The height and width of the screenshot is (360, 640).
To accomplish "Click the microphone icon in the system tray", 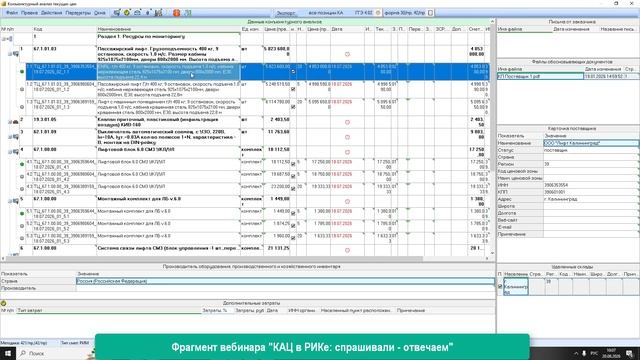I will [x=584, y=353].
